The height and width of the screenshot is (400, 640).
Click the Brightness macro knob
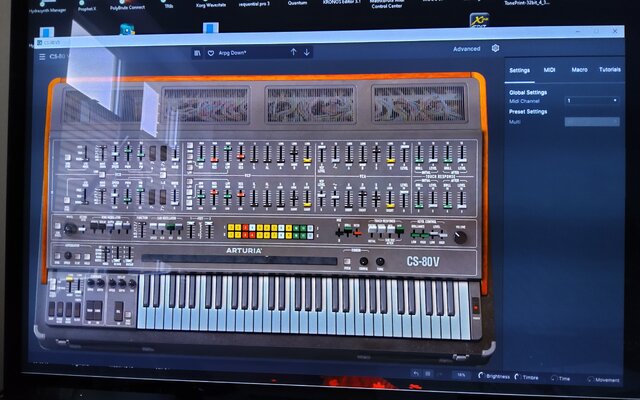click(482, 376)
